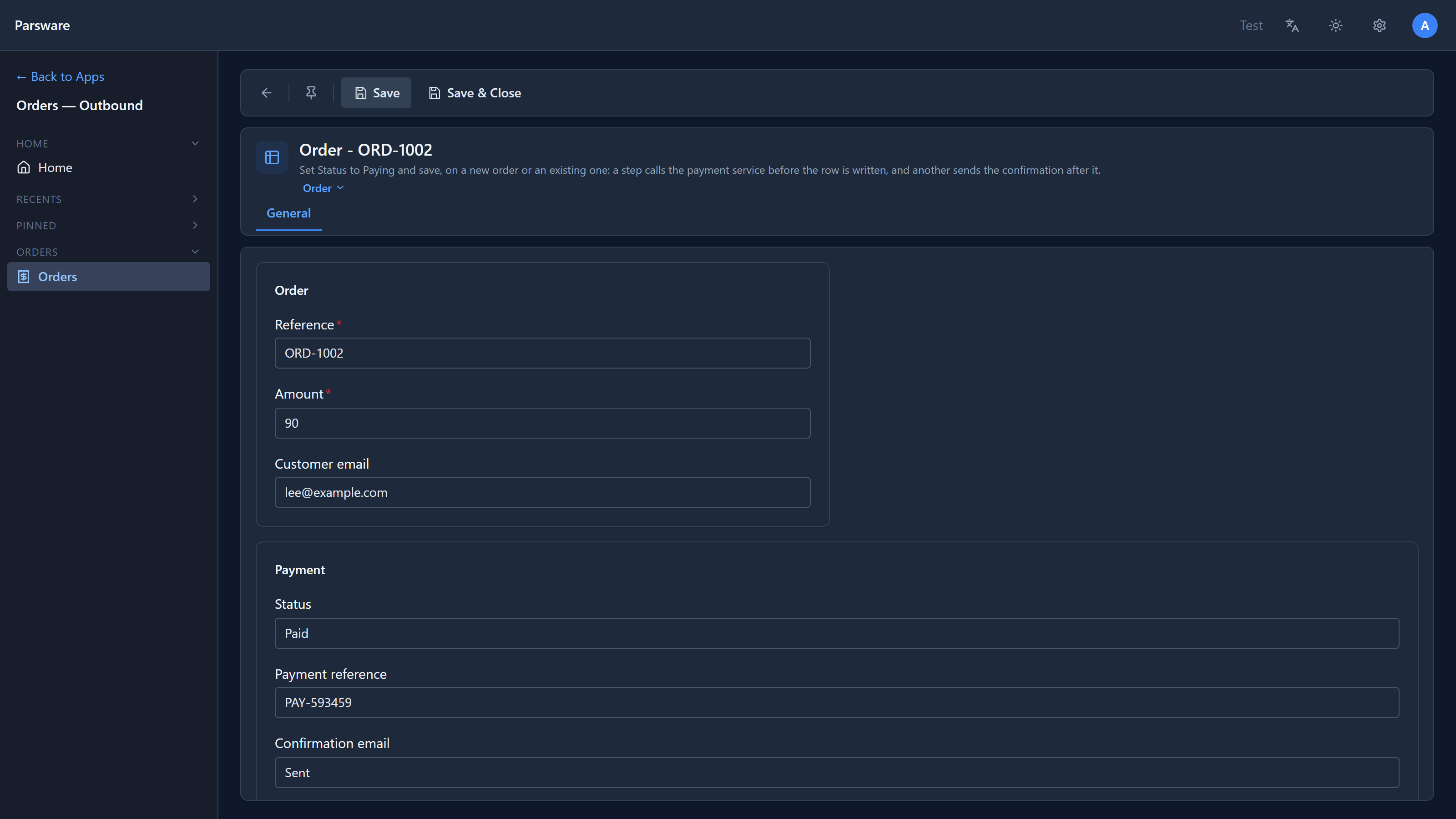Open the user avatar menu 'A'

[1424, 25]
